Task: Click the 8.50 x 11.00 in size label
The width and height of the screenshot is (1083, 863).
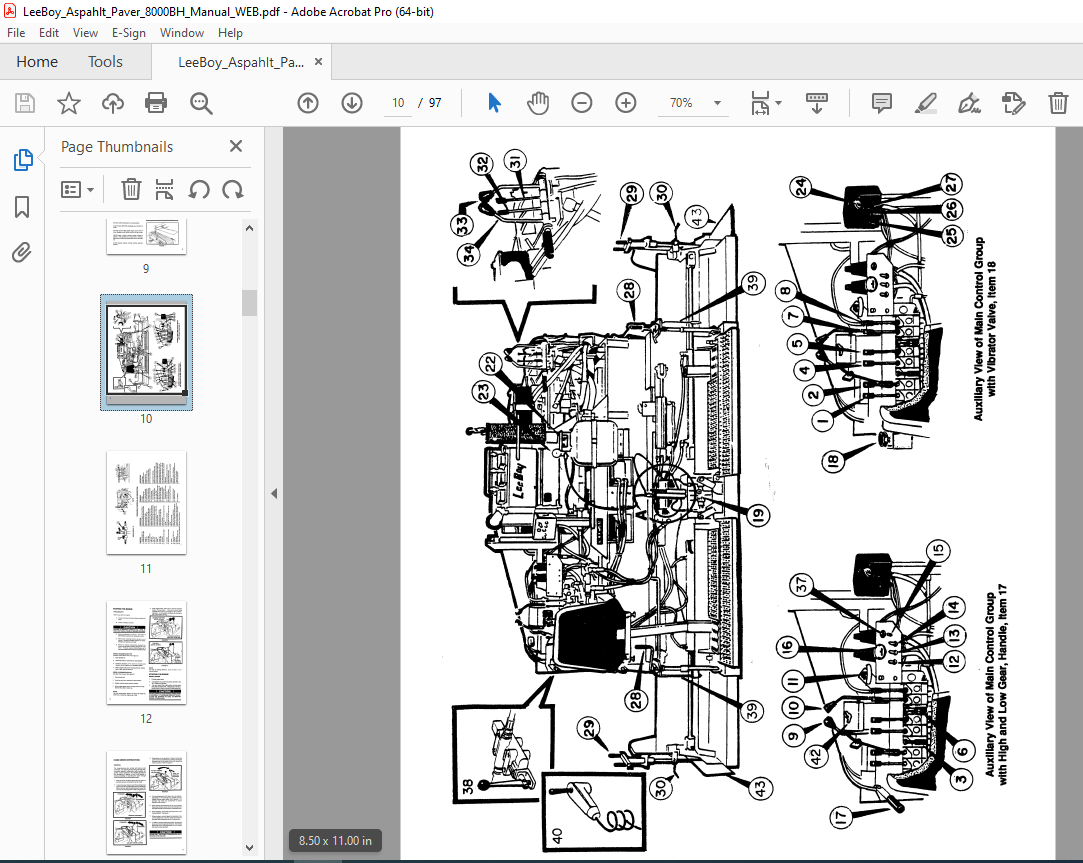Action: 335,841
